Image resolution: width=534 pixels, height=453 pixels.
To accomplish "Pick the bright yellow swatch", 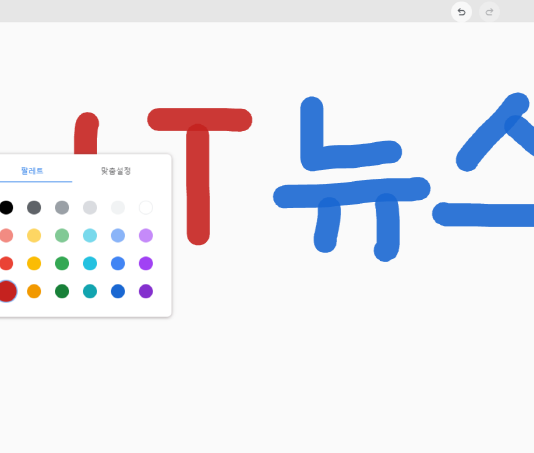I will point(34,263).
